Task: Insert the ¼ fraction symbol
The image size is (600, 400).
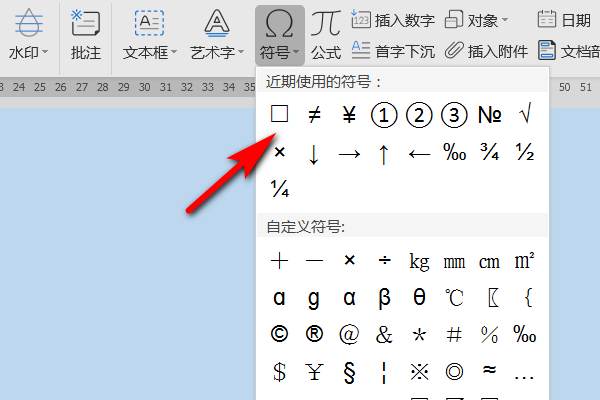Action: coord(280,188)
